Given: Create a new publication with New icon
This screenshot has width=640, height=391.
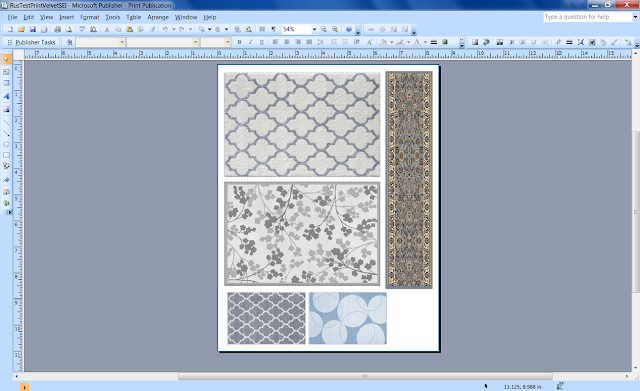Looking at the screenshot, I should pos(10,29).
